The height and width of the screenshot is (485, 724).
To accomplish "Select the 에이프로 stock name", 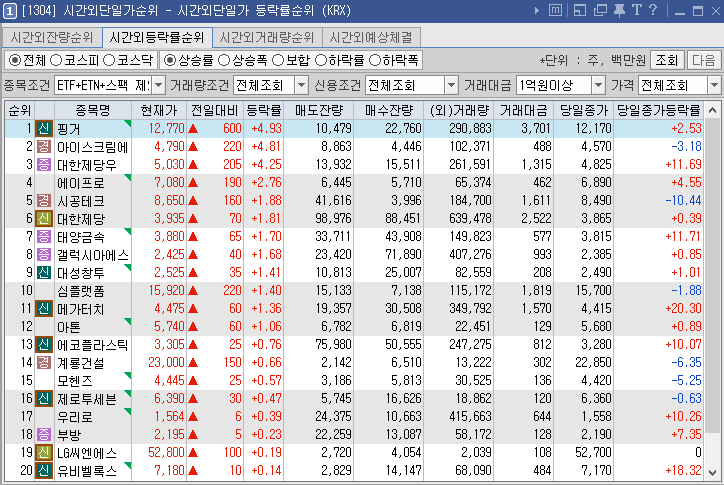I will (x=80, y=183).
